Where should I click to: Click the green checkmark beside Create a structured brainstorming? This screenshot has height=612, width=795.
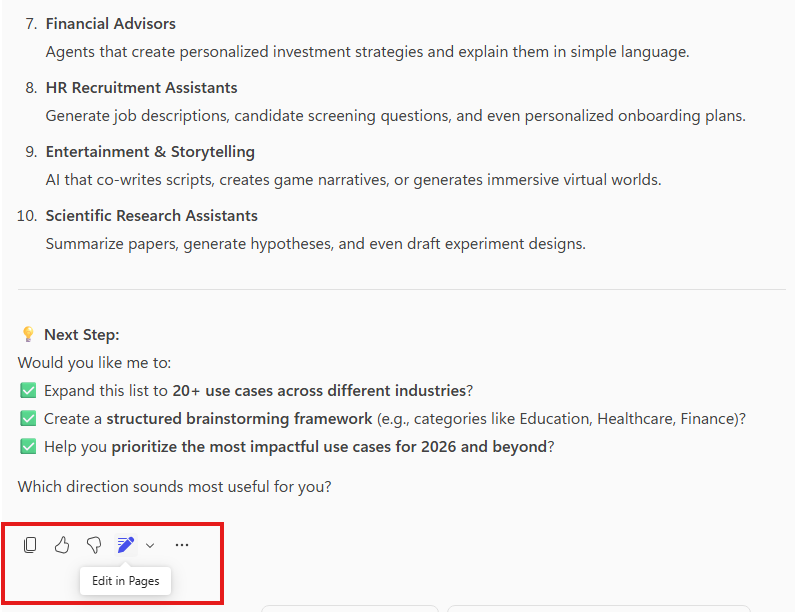28,418
